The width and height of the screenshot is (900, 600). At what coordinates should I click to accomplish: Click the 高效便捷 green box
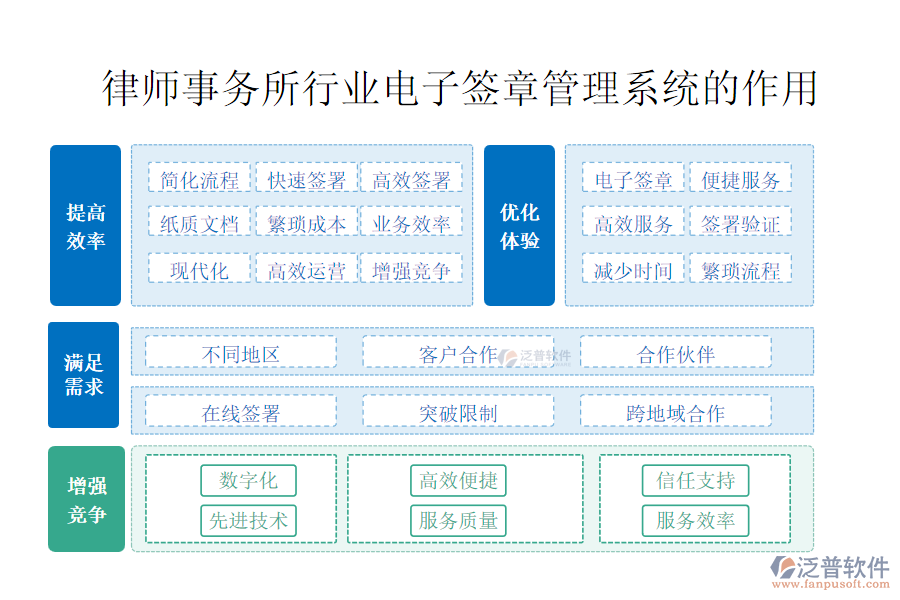458,481
